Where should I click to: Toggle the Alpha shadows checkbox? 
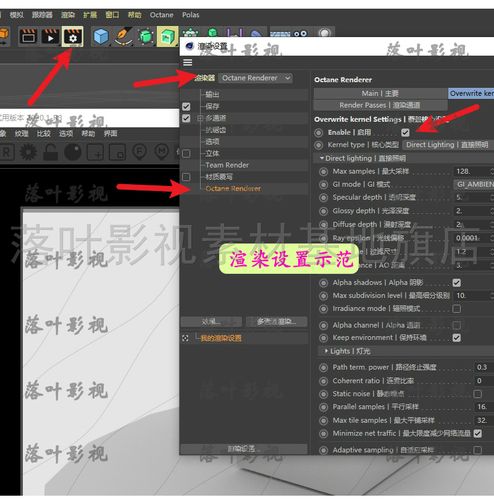(x=457, y=283)
